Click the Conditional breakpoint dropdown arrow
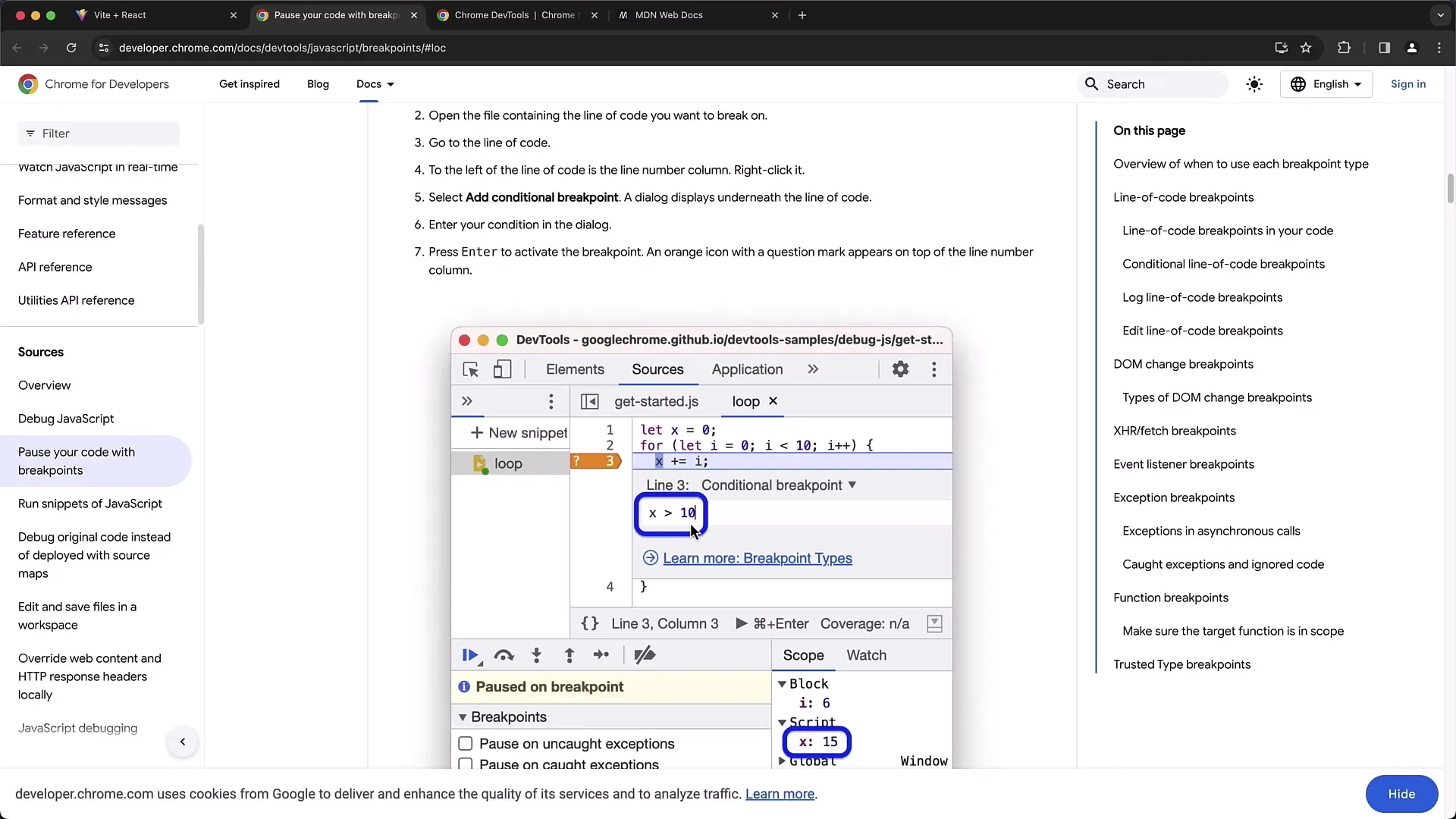The image size is (1456, 819). coord(854,485)
